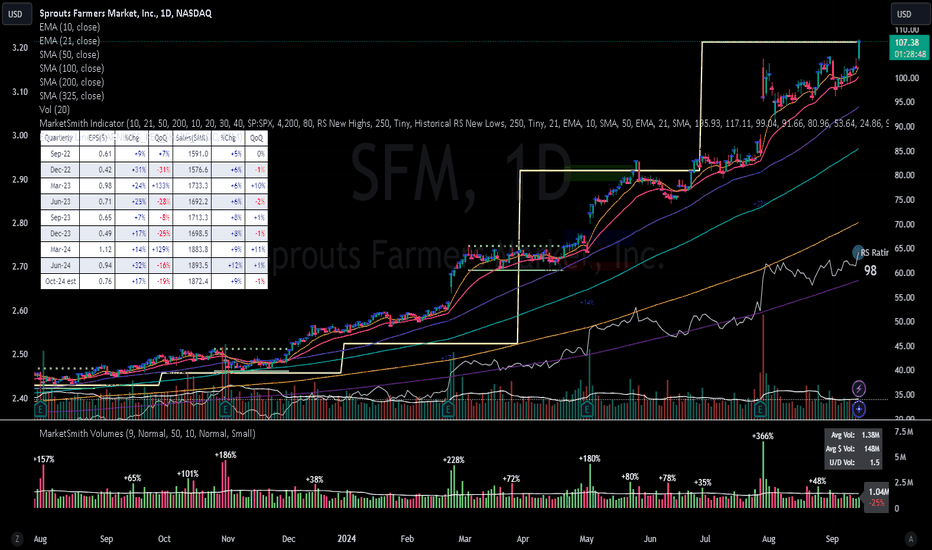Viewport: 932px width, 550px height.
Task: Click the sales value 1591.0
Action: click(x=199, y=153)
